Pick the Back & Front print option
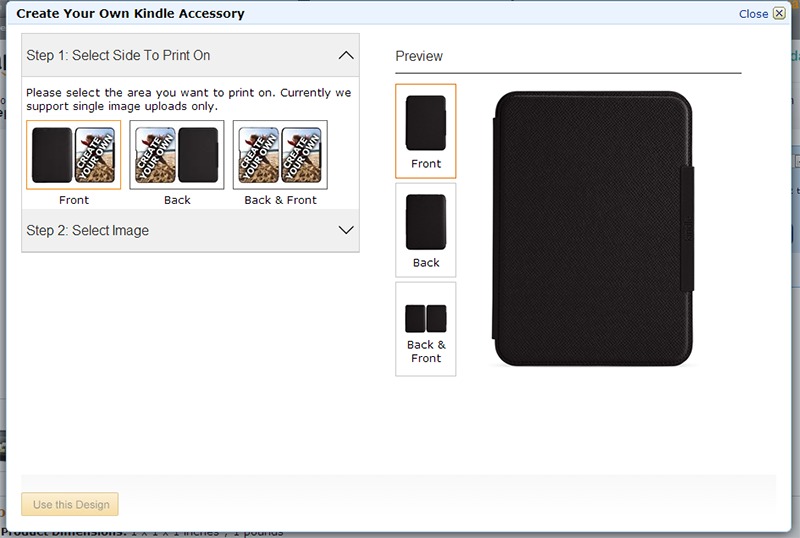 pyautogui.click(x=280, y=155)
